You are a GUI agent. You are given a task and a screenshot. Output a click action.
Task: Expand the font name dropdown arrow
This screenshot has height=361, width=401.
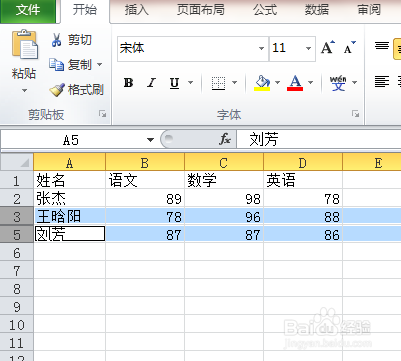[x=262, y=49]
